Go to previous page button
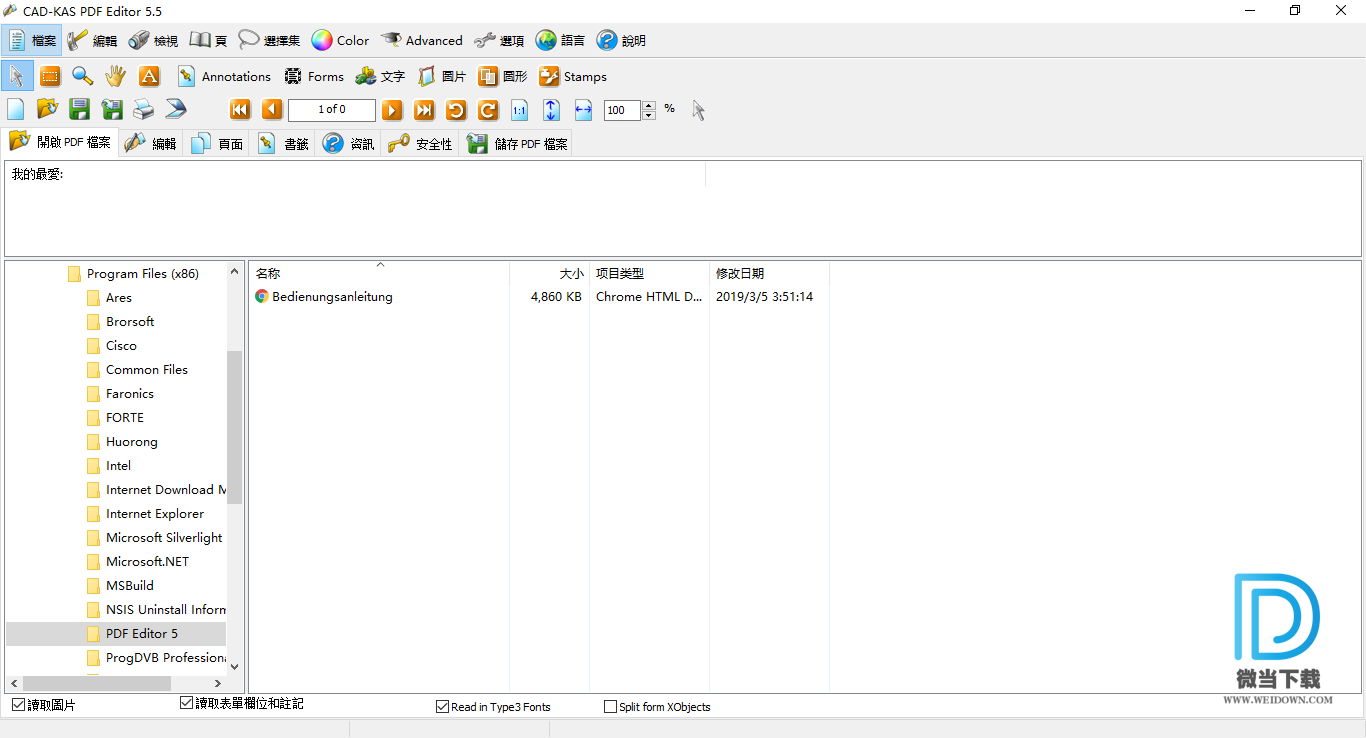This screenshot has width=1366, height=738. (272, 110)
